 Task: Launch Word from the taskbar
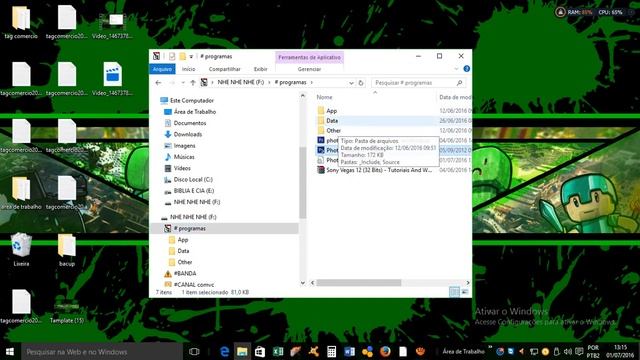349,351
